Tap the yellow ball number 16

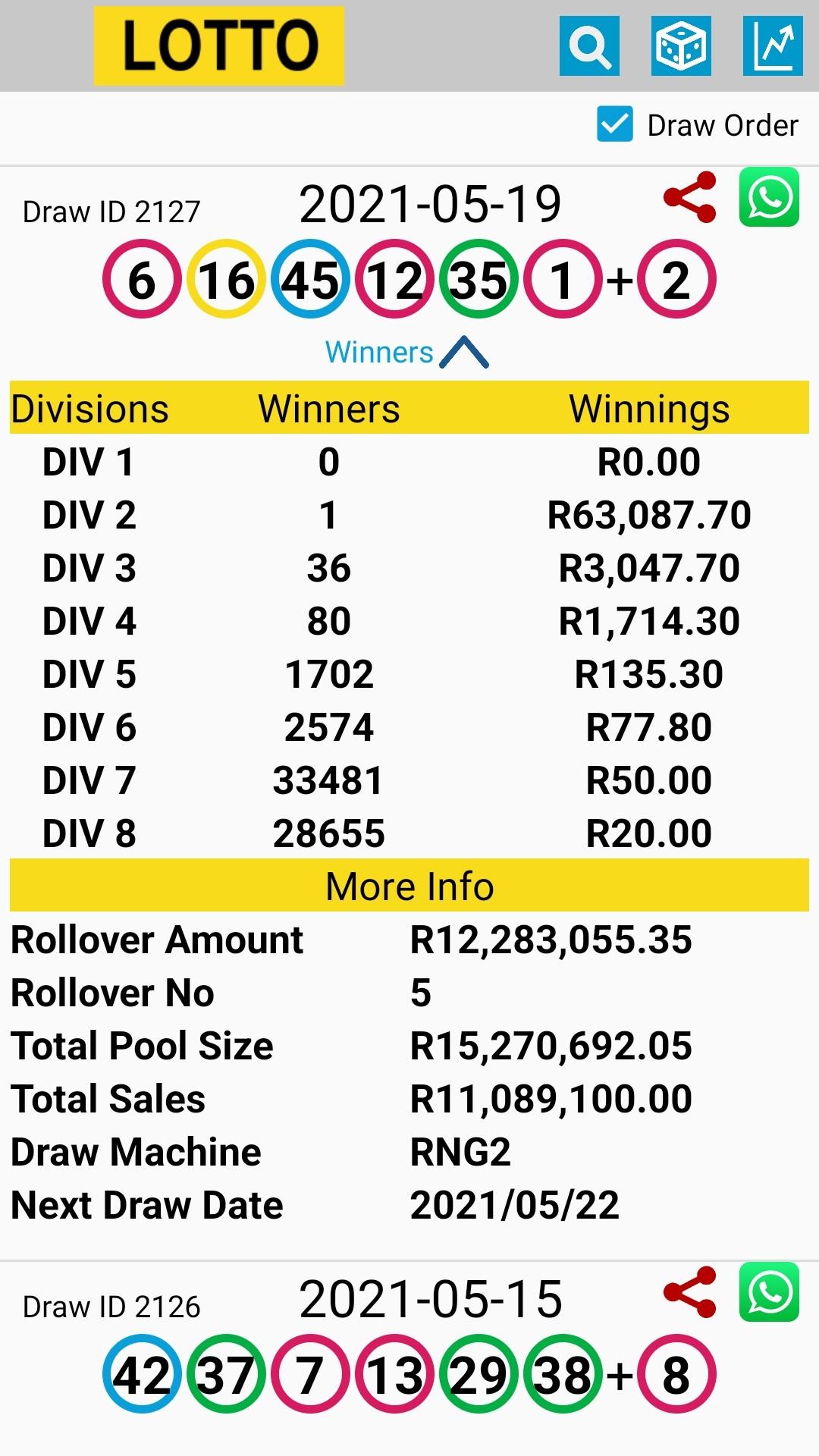pyautogui.click(x=226, y=279)
